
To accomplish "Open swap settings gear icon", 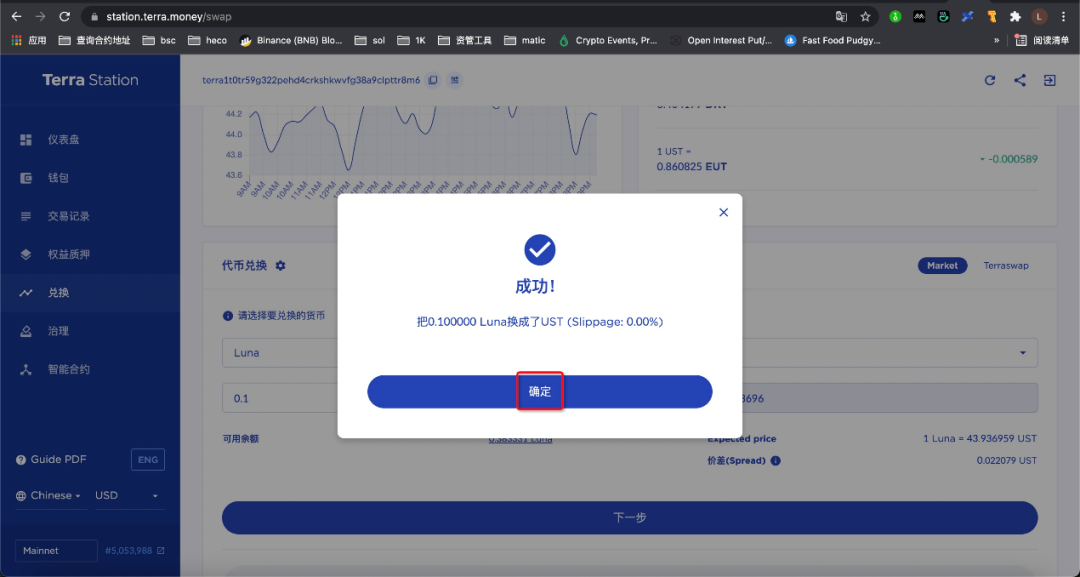I will pyautogui.click(x=280, y=265).
